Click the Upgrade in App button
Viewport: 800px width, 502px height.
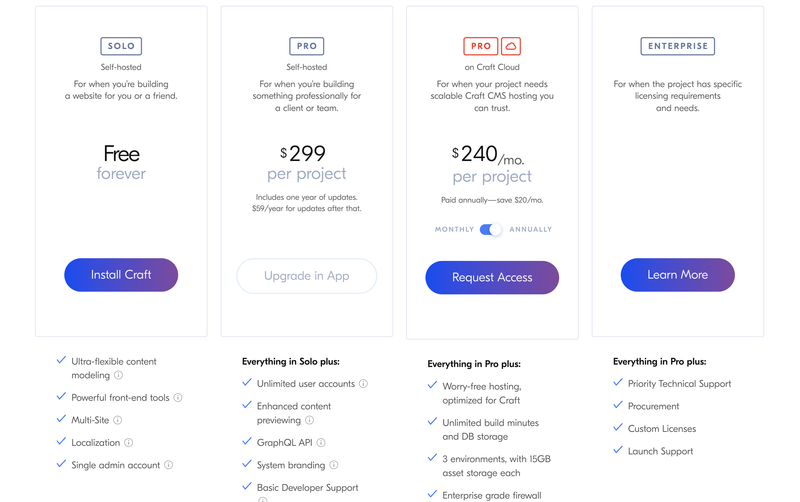coord(307,276)
